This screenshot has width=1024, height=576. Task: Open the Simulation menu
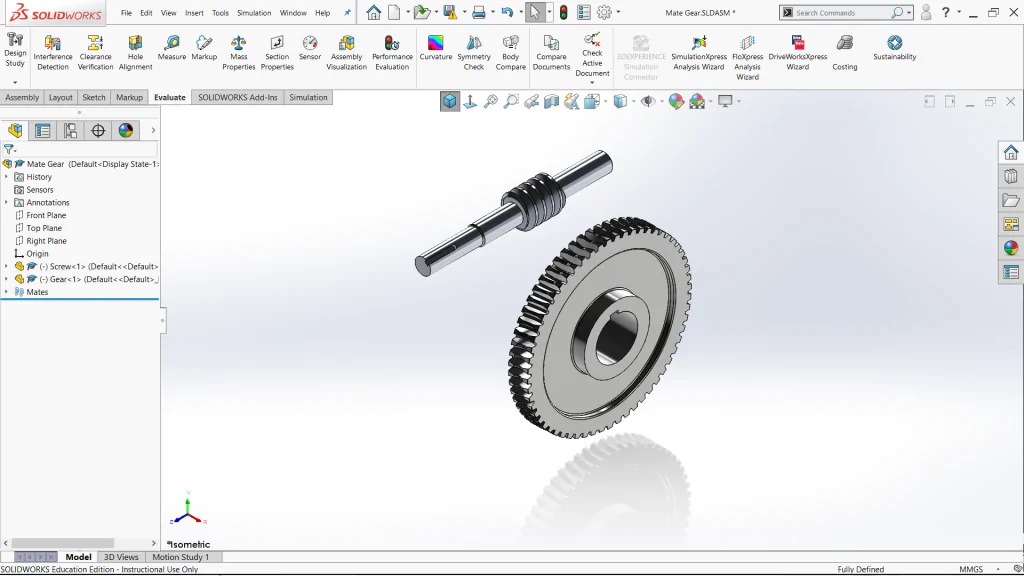click(254, 12)
